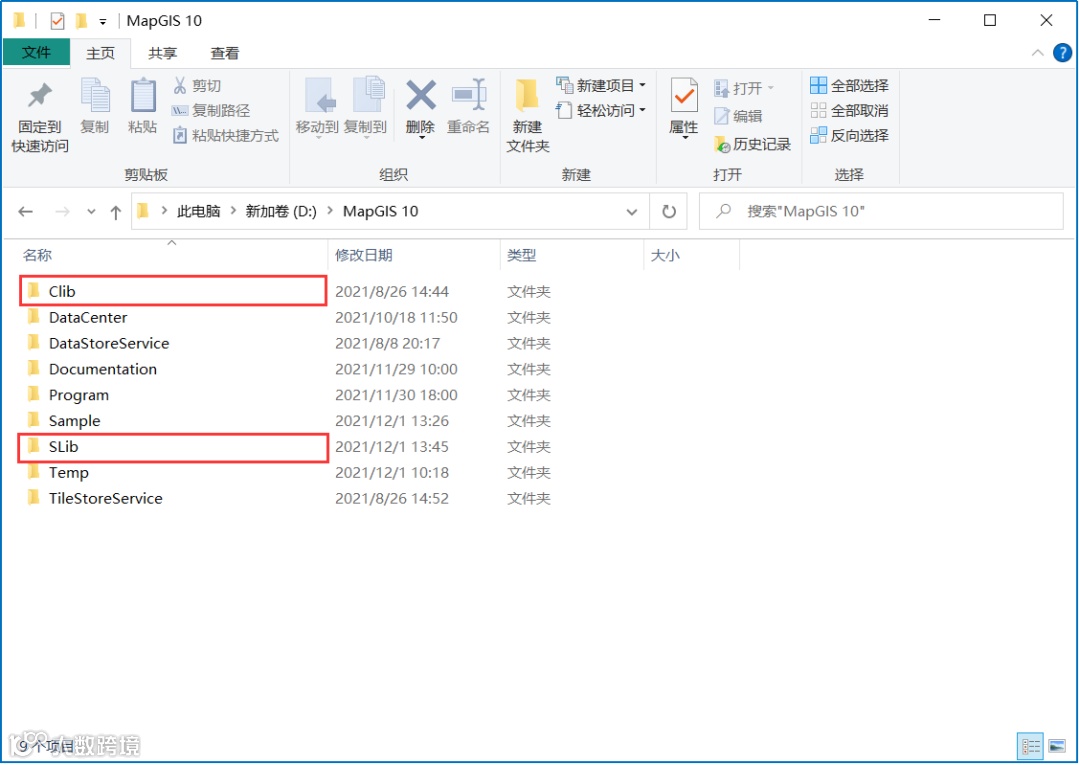Click the Paste clipboard icon
The height and width of the screenshot is (765, 1080).
[143, 106]
